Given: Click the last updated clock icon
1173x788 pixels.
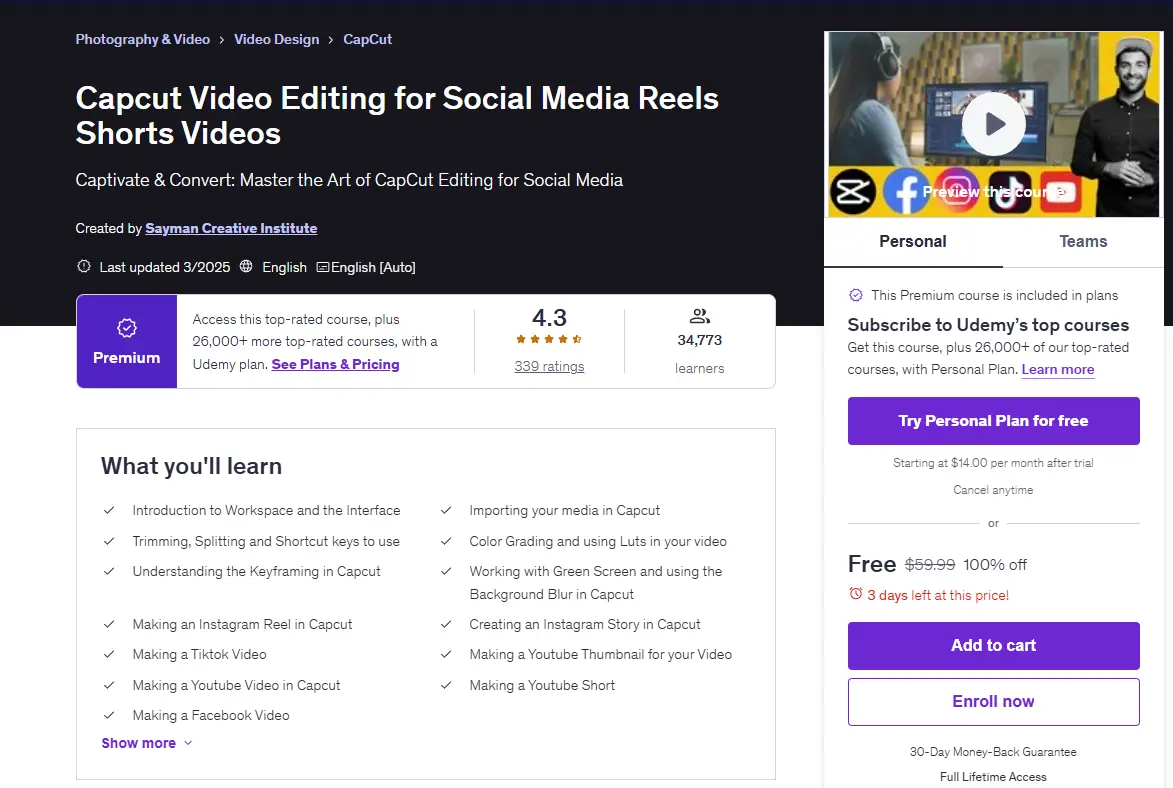Looking at the screenshot, I should click(x=84, y=266).
